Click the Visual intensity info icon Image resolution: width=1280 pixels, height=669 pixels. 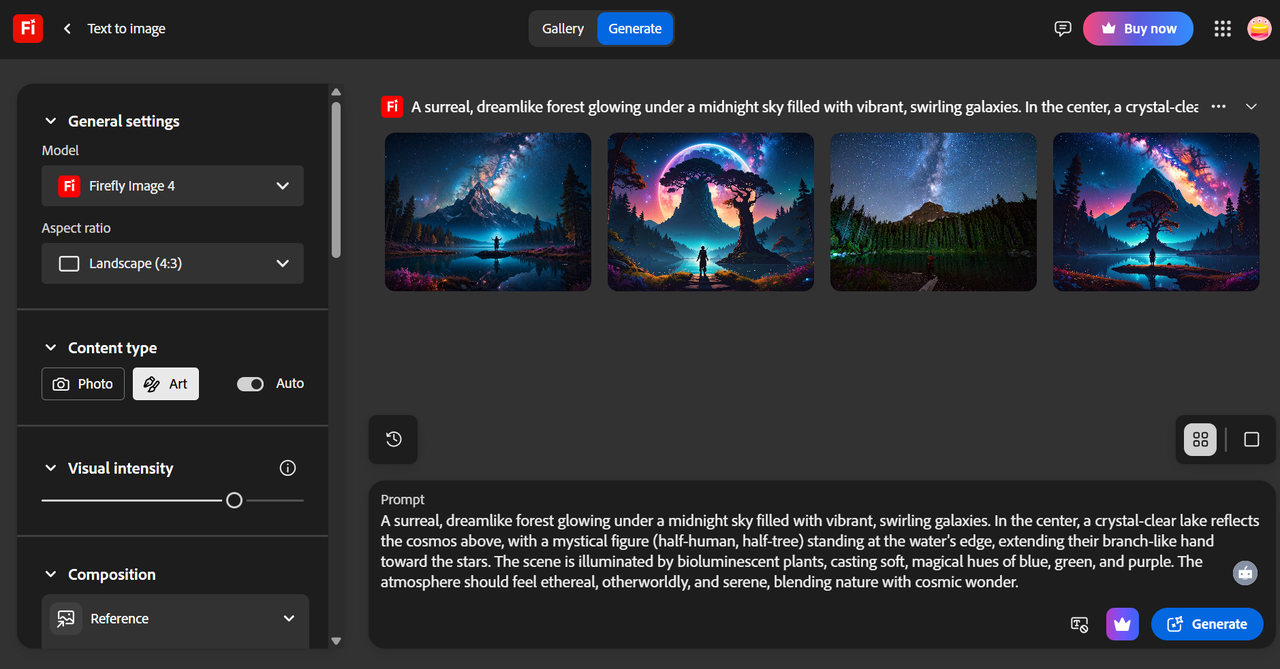288,468
